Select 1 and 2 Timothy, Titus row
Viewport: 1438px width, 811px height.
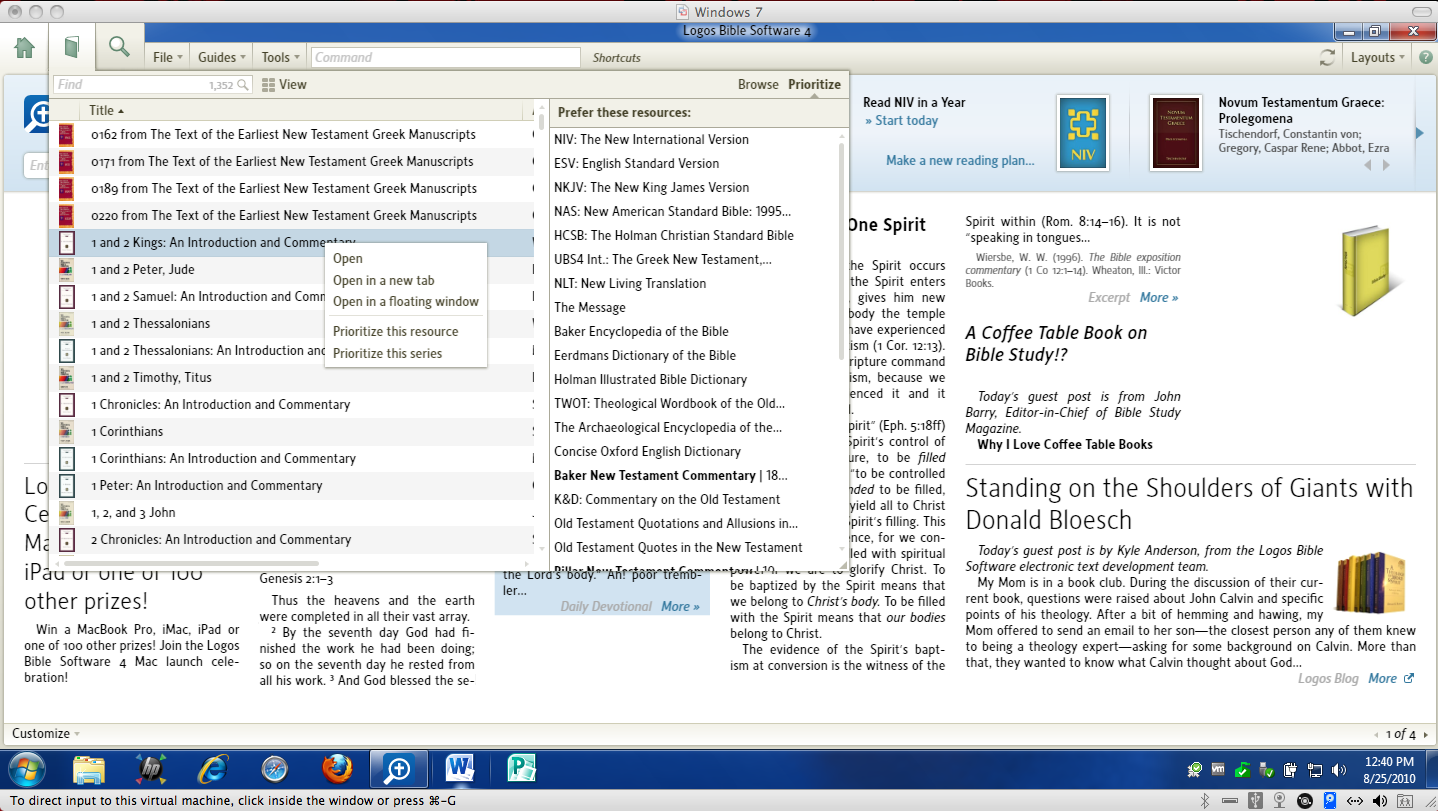[x=292, y=378]
